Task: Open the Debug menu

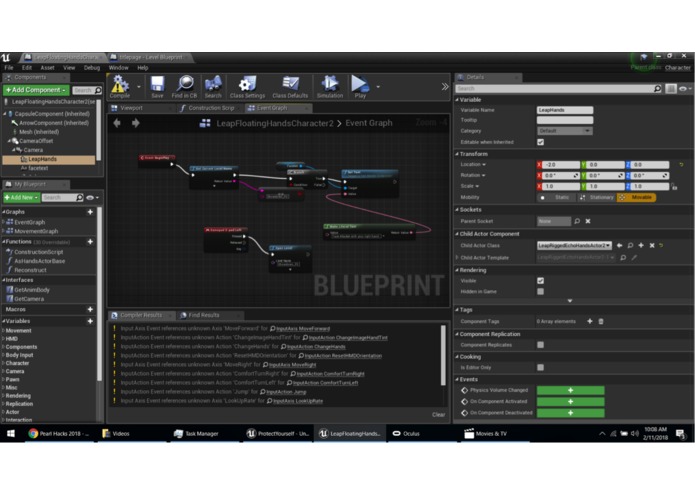Action: [92, 68]
